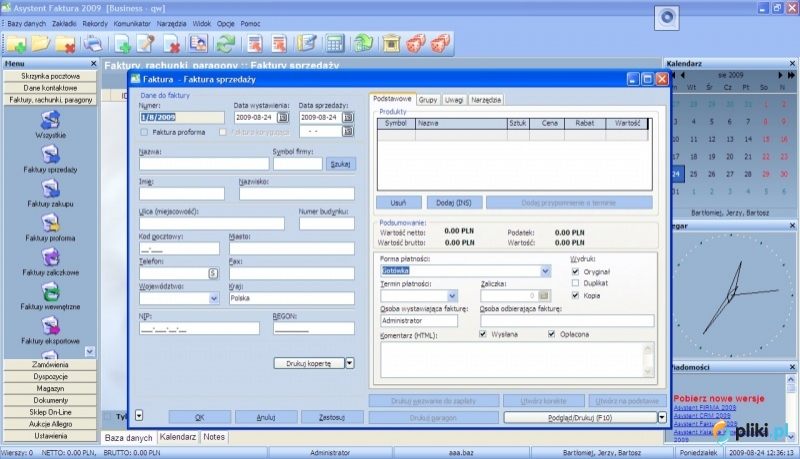
Task: Click the Anuluj button
Action: click(x=266, y=417)
